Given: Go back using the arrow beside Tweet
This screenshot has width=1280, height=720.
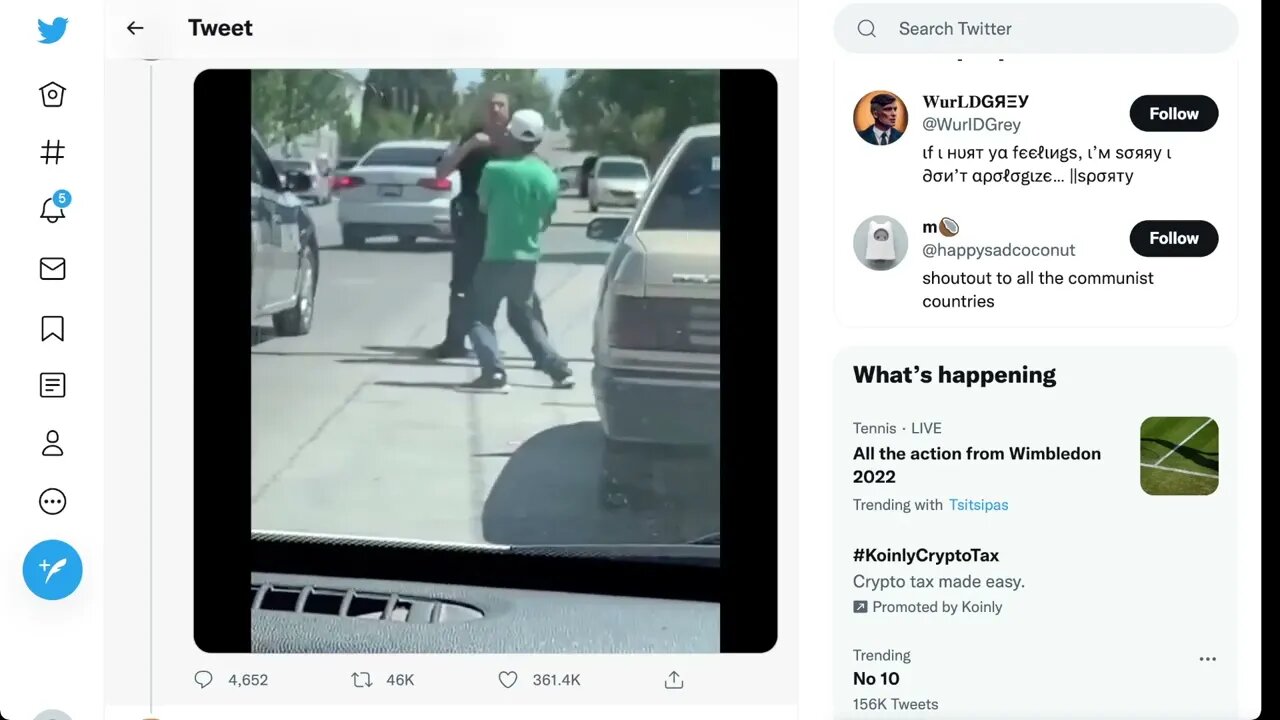Looking at the screenshot, I should [135, 28].
